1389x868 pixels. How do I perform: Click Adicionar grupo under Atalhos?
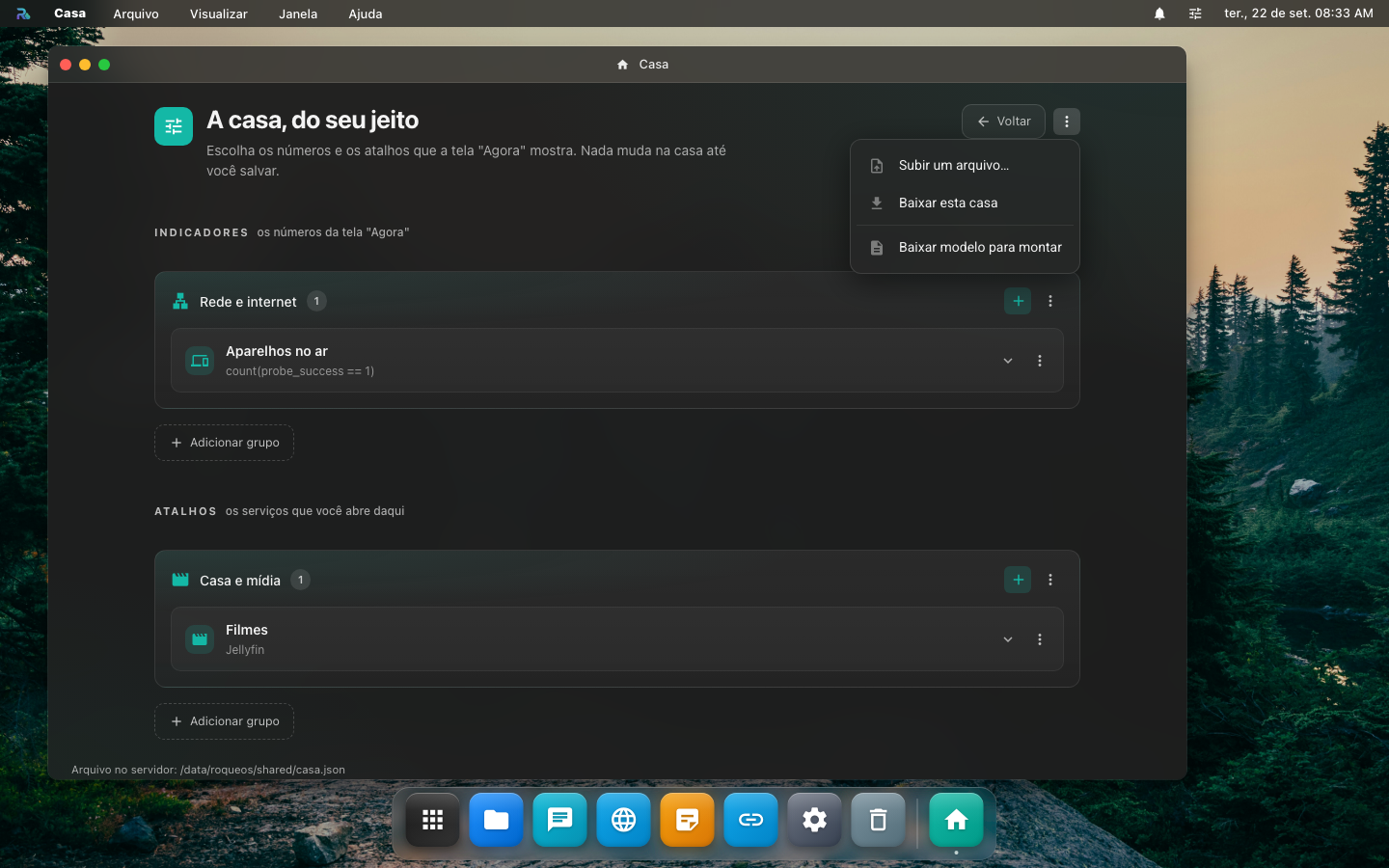[224, 721]
